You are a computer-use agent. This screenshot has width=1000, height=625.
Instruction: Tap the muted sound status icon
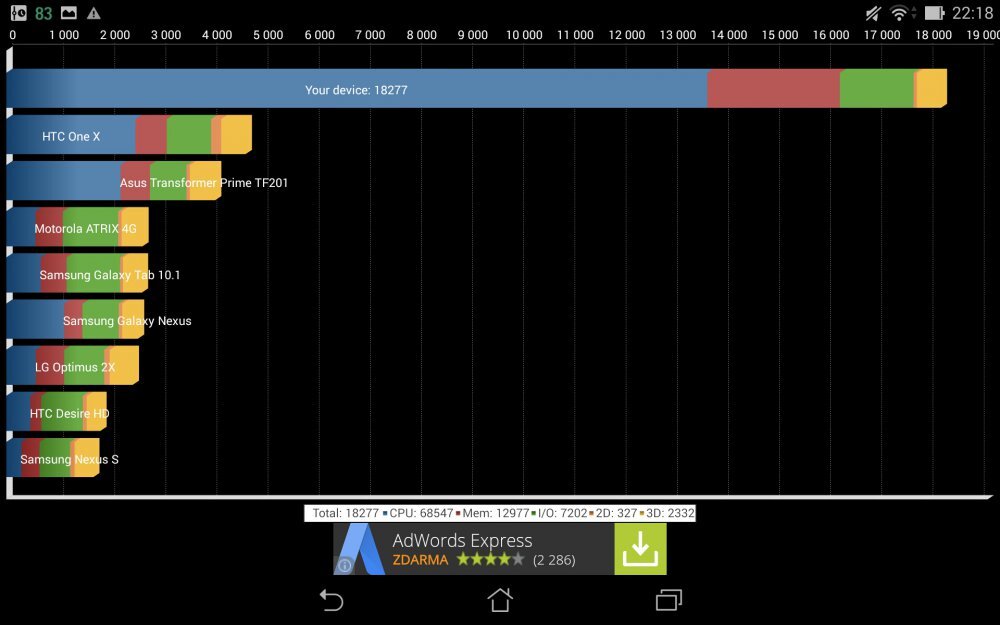[x=873, y=13]
